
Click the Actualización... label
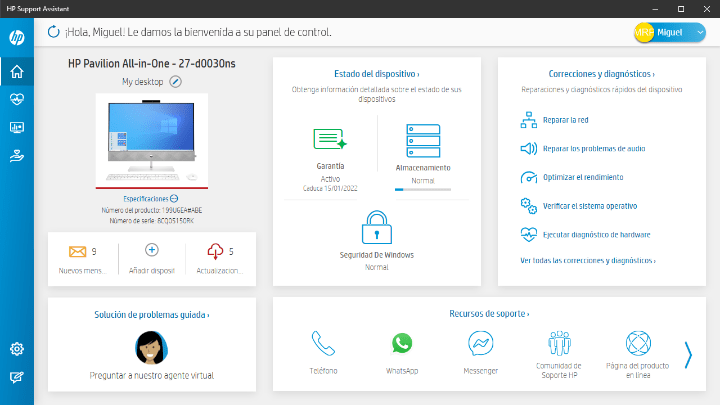coord(219,271)
